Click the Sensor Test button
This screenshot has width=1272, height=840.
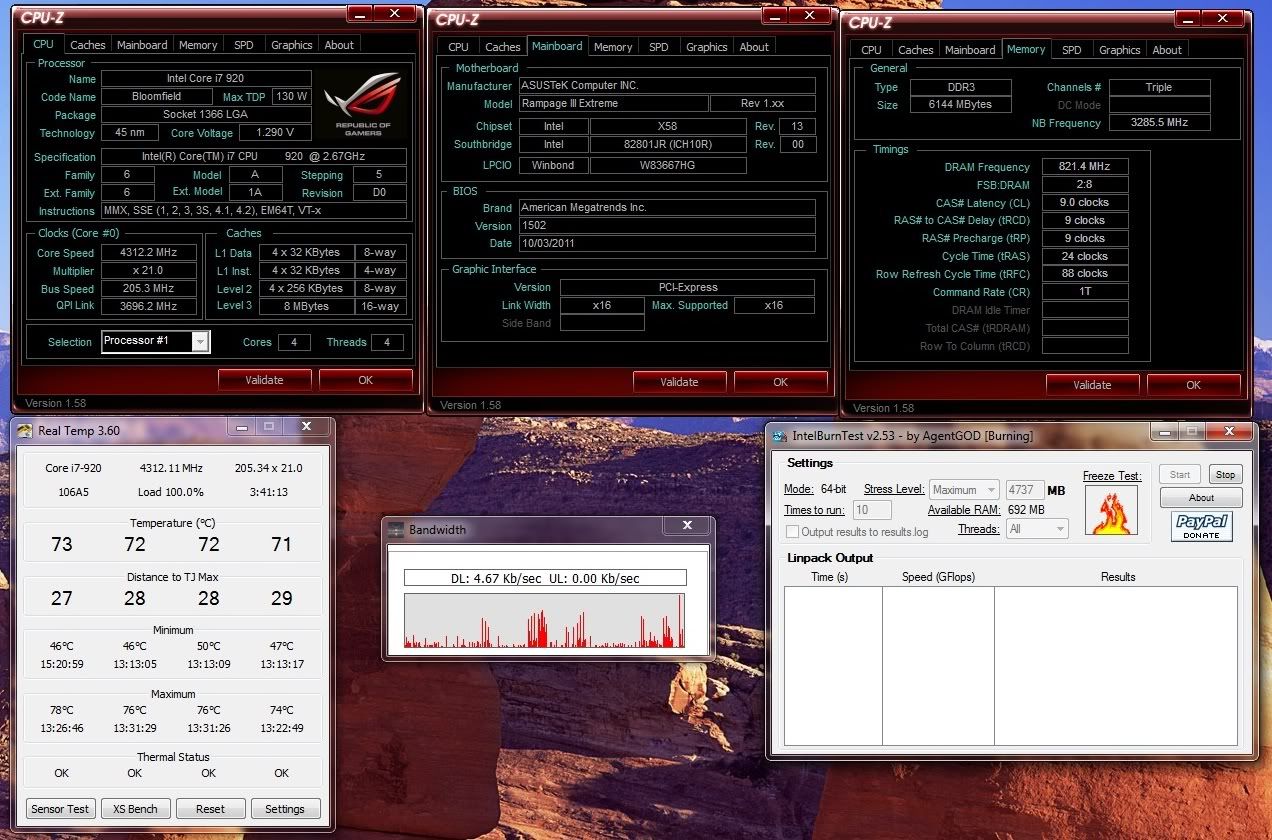pos(60,809)
